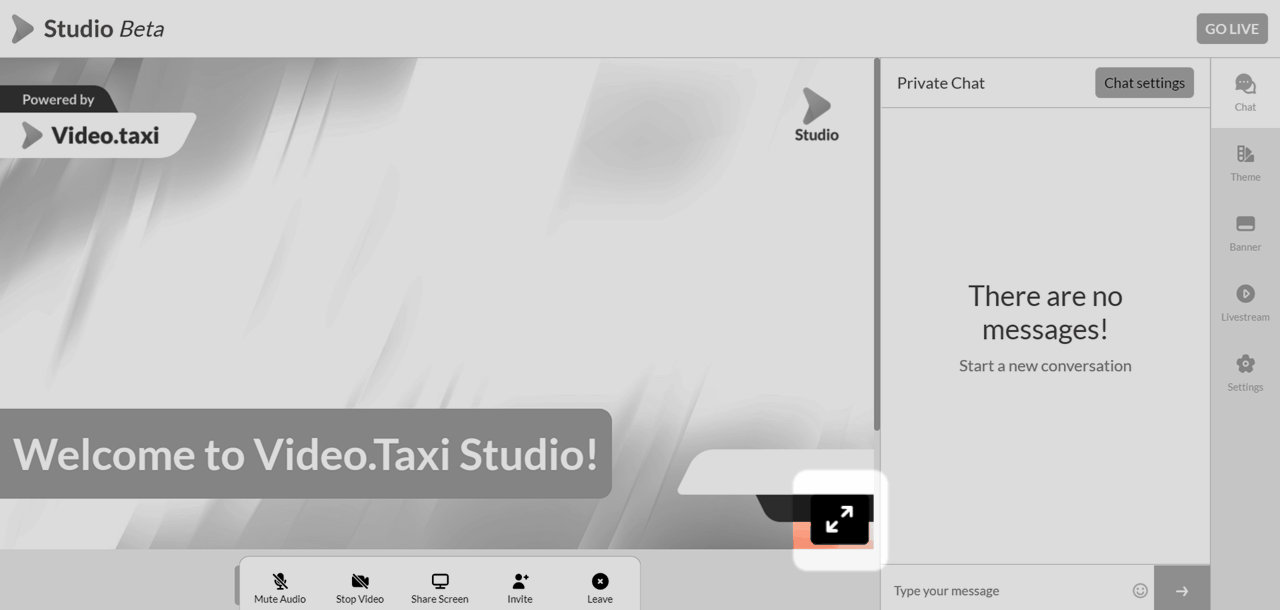Send the message with arrow button
This screenshot has height=610, width=1280.
point(1182,590)
